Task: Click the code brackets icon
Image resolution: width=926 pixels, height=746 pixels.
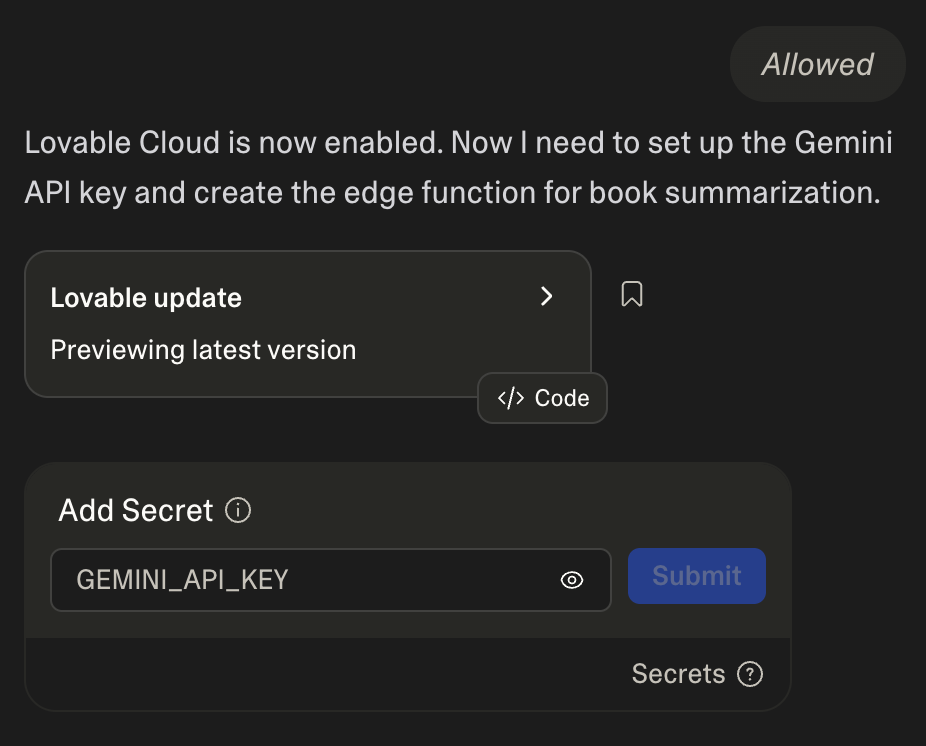Action: pos(511,398)
